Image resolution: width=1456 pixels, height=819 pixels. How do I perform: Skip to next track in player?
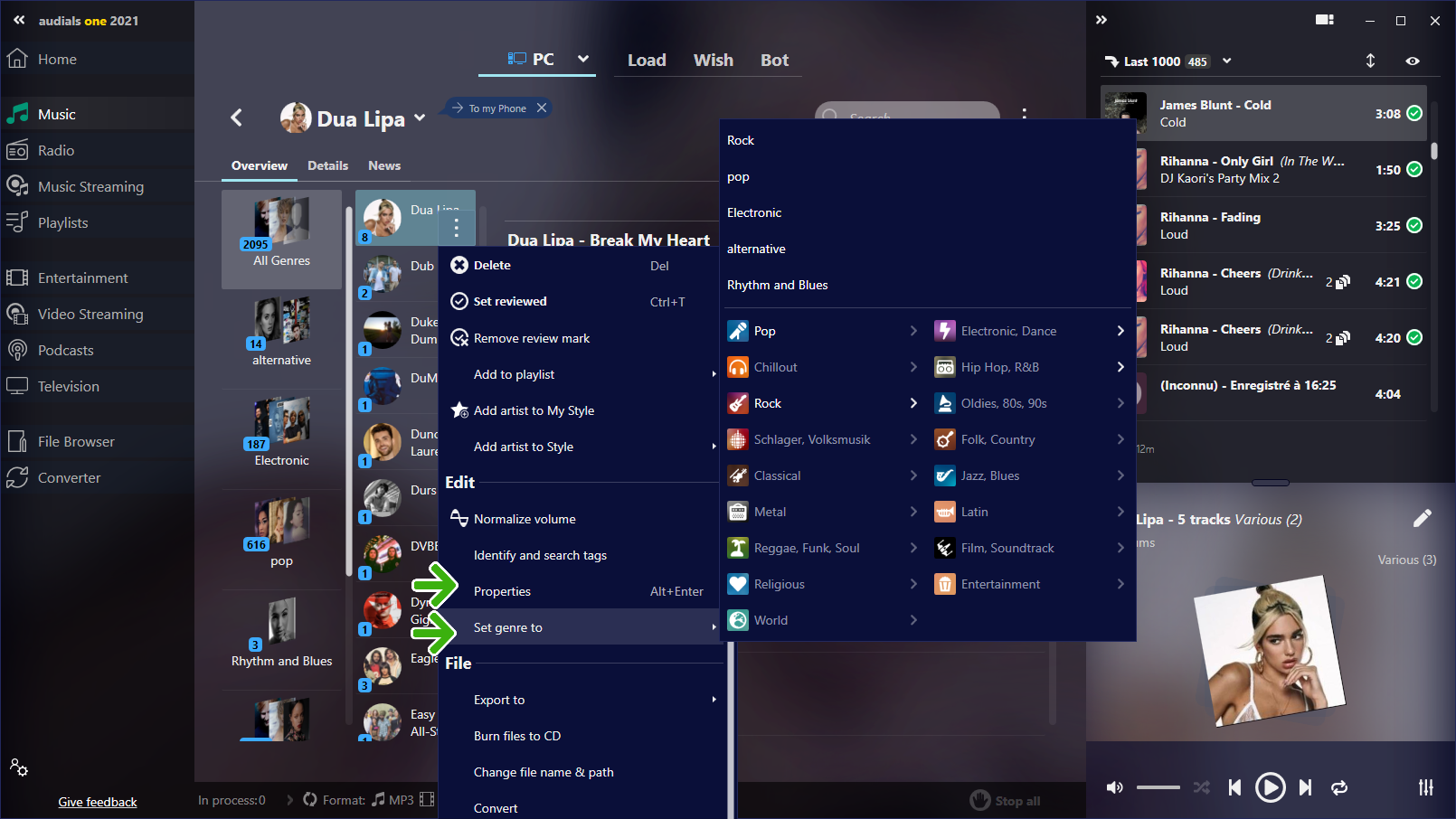[1305, 787]
